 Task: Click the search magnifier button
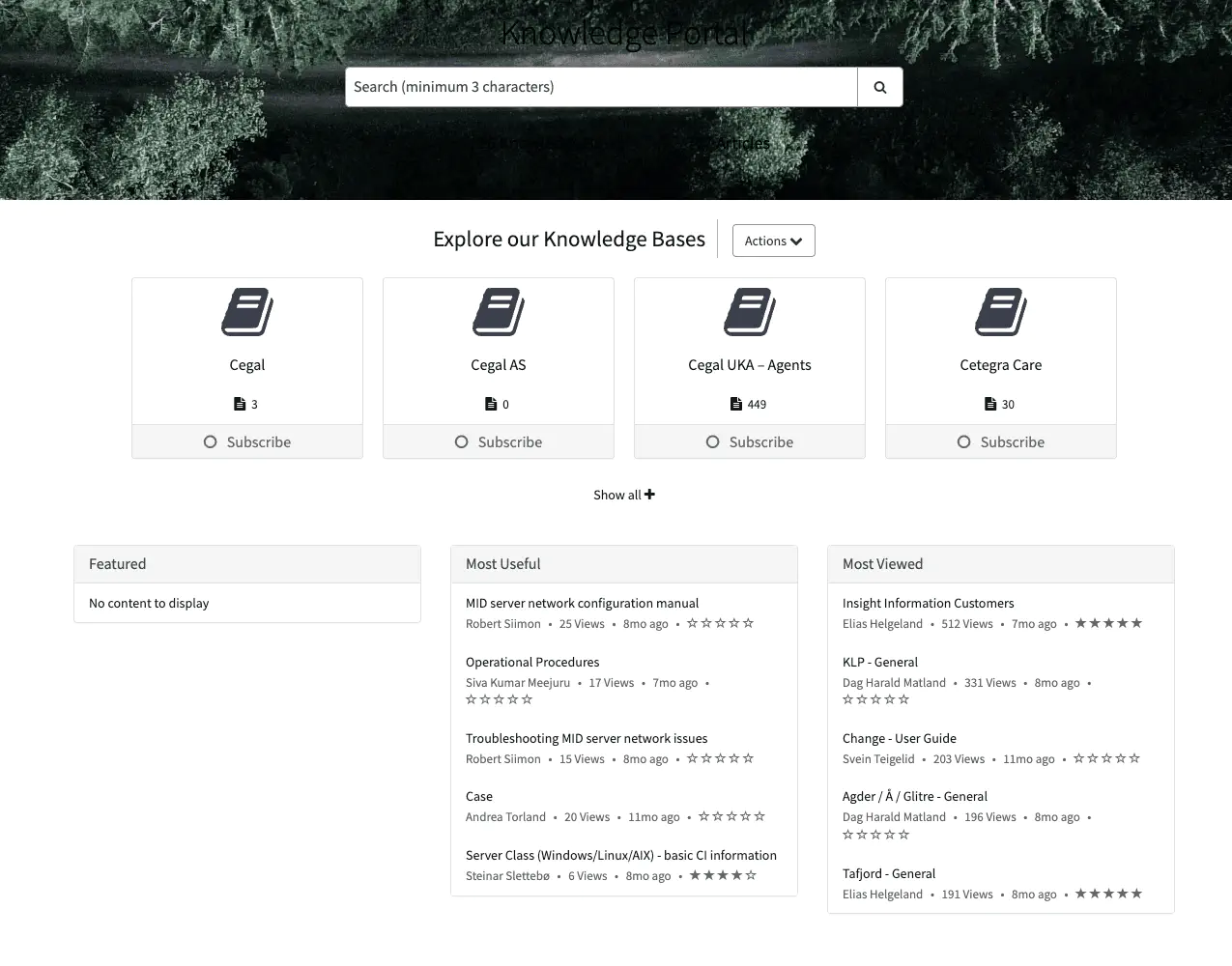tap(879, 87)
